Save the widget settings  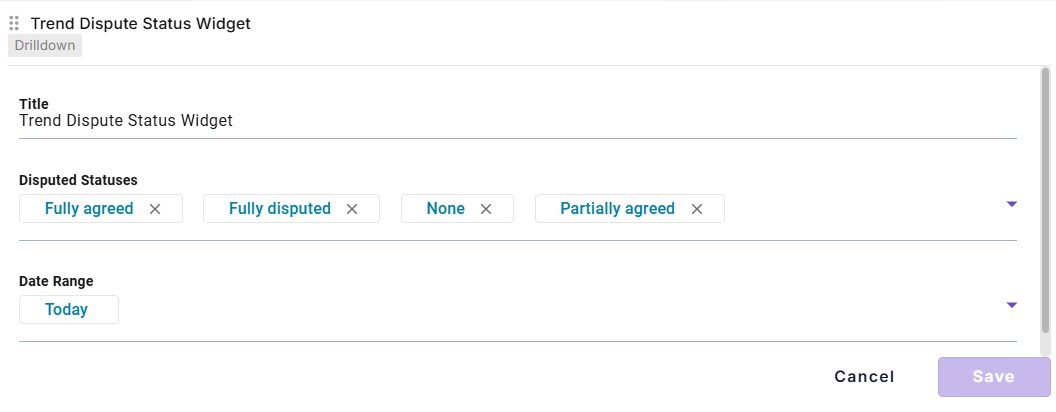click(x=993, y=376)
